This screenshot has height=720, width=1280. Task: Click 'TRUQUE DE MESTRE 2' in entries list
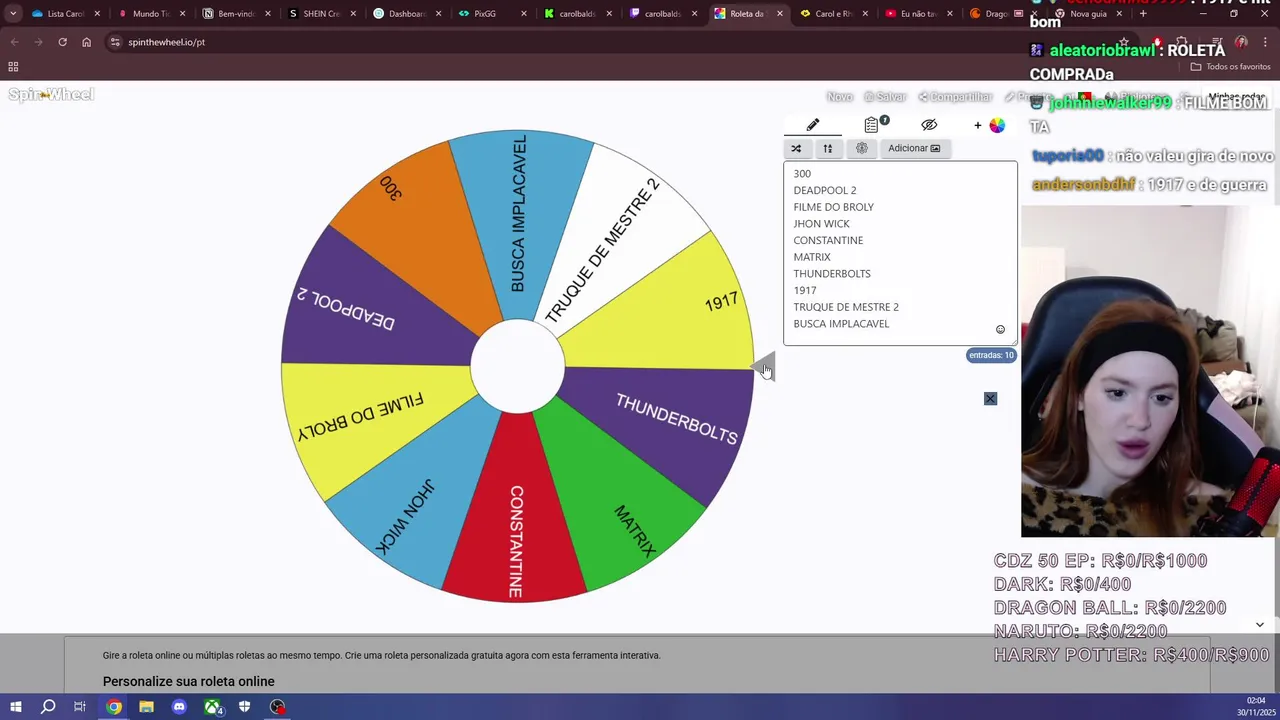(846, 307)
